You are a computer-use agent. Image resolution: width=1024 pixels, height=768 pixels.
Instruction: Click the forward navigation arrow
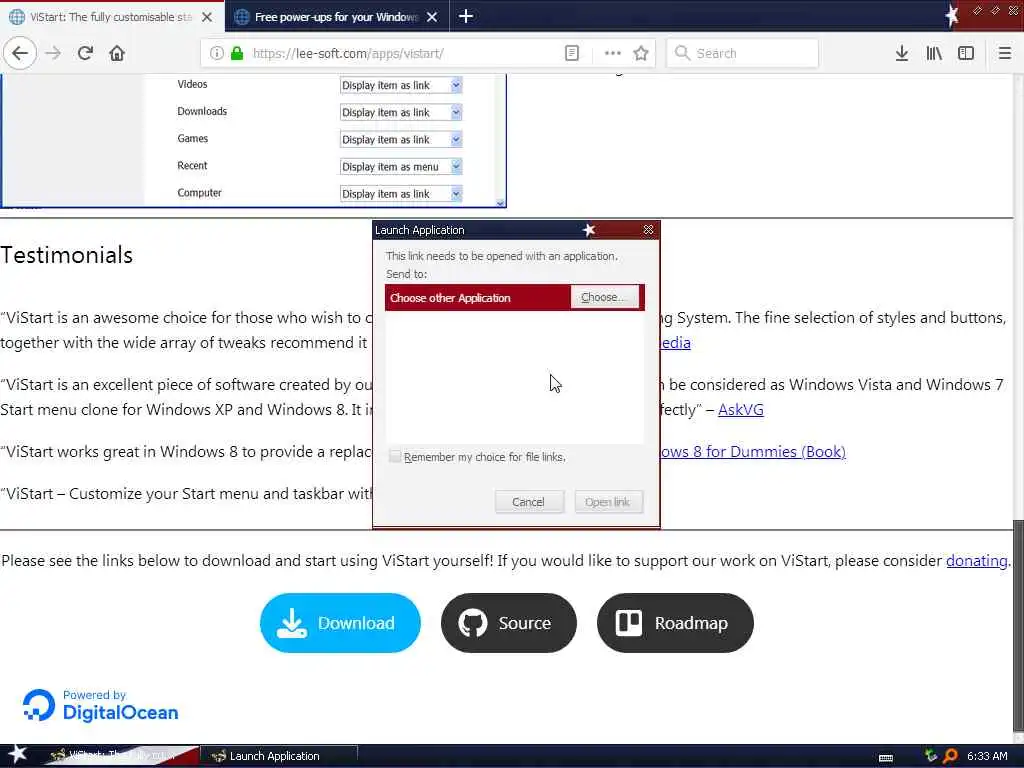tap(54, 53)
